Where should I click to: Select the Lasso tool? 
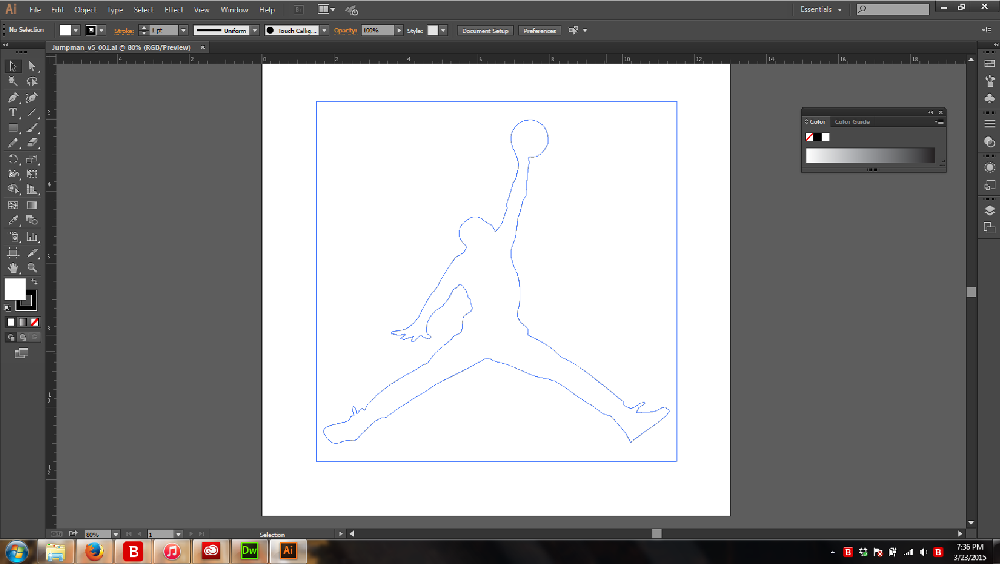point(32,82)
